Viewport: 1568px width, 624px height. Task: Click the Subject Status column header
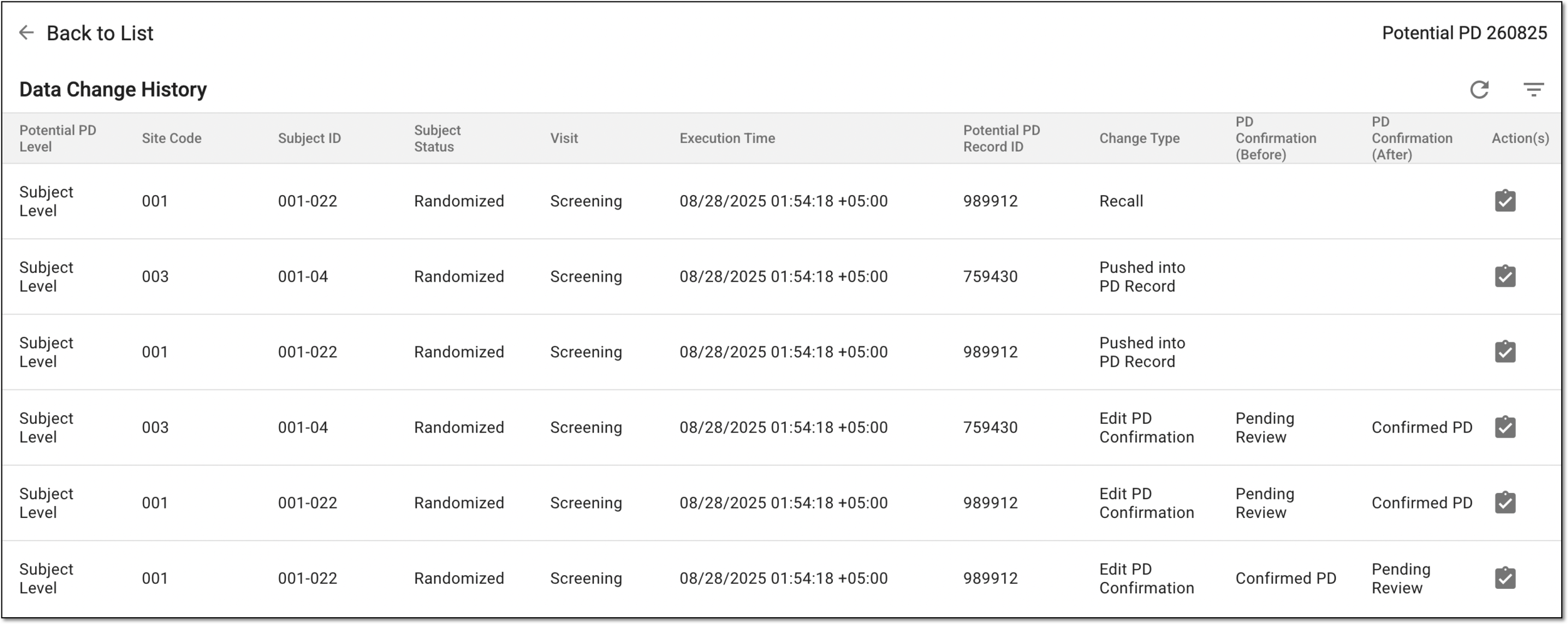(x=437, y=138)
